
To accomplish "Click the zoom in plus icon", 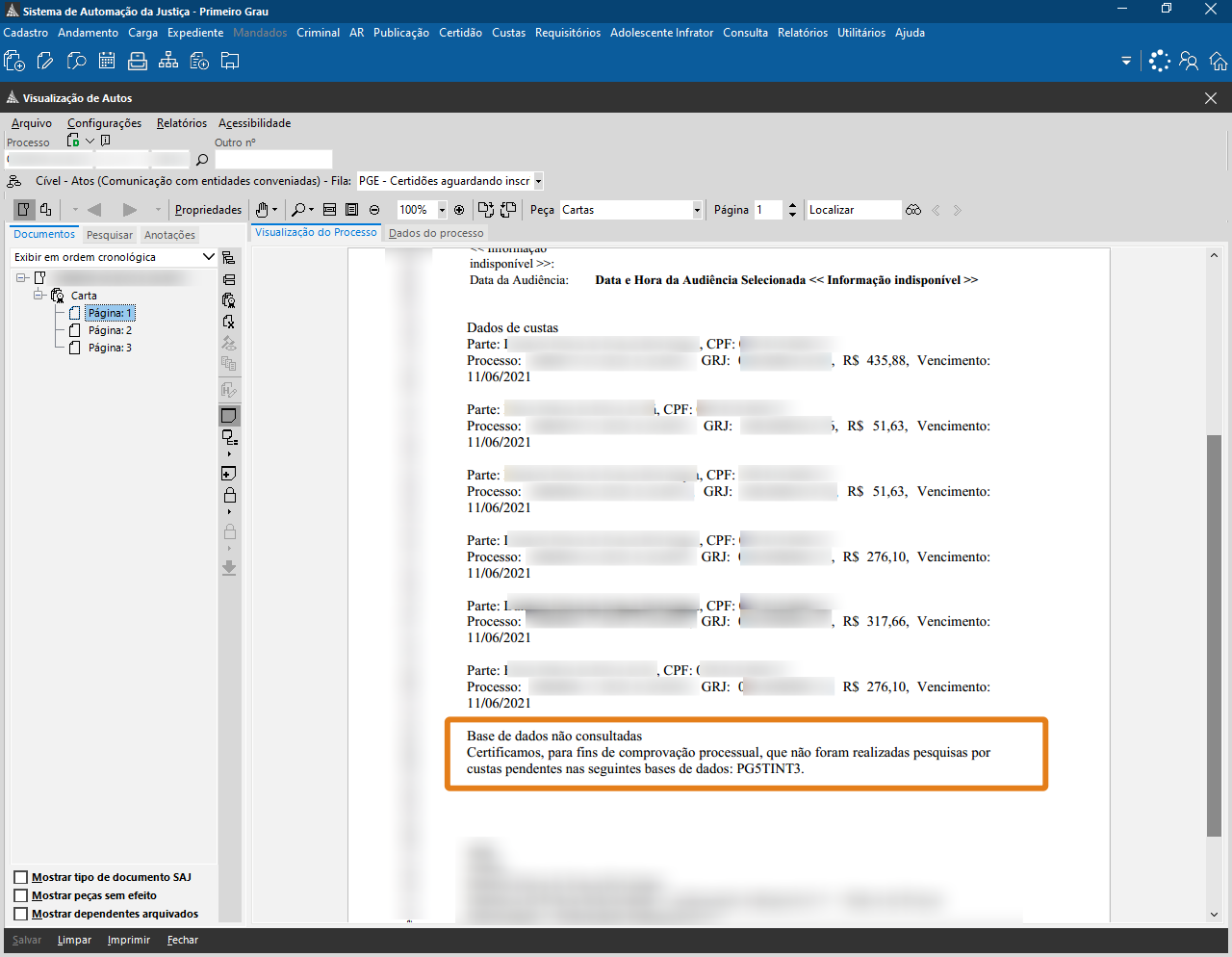I will pyautogui.click(x=459, y=210).
